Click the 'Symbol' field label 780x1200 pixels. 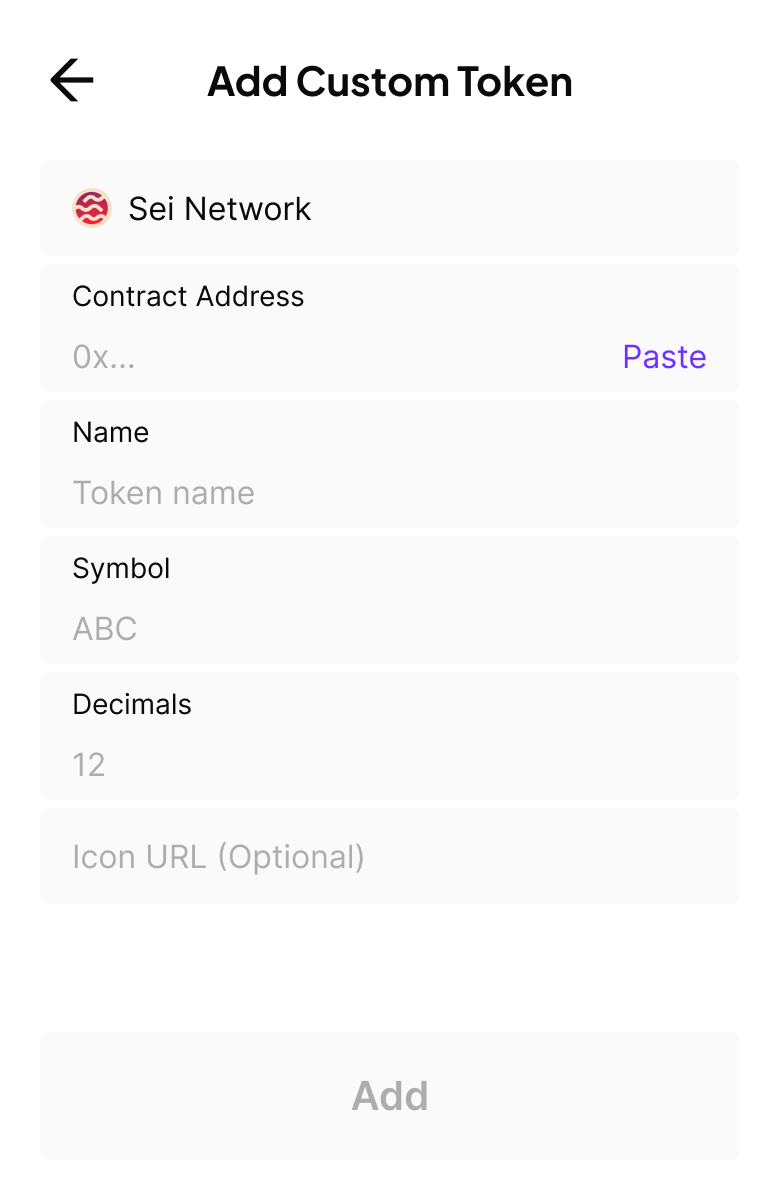pyautogui.click(x=122, y=568)
